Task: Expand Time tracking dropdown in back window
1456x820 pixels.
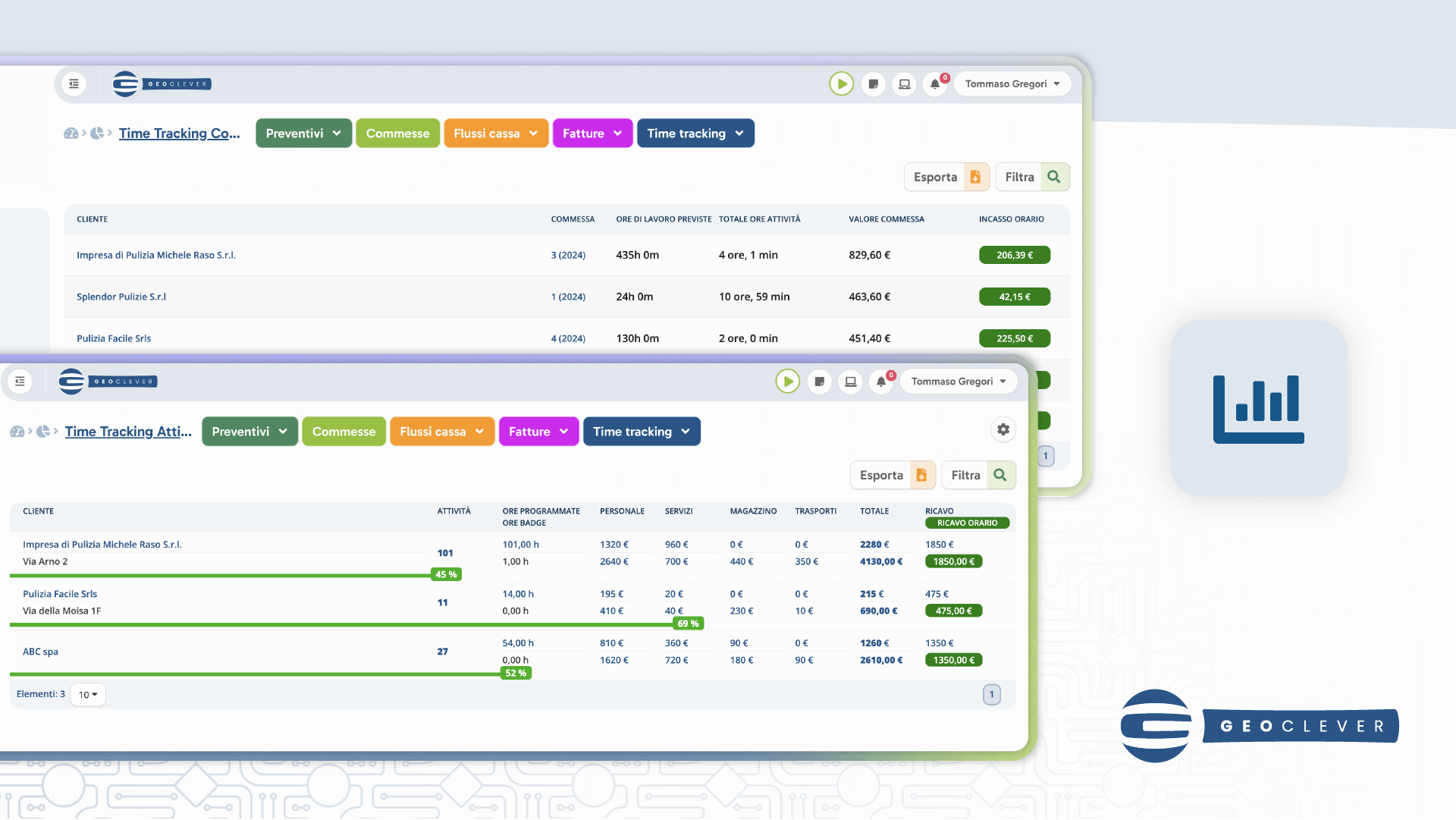Action: coord(695,134)
